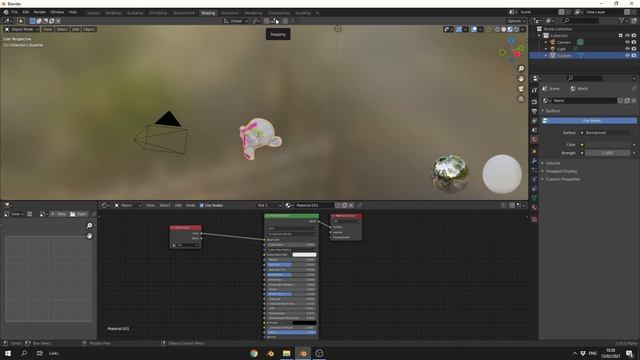Click Scene tab in properties header
This screenshot has width=640, height=360.
(x=551, y=89)
